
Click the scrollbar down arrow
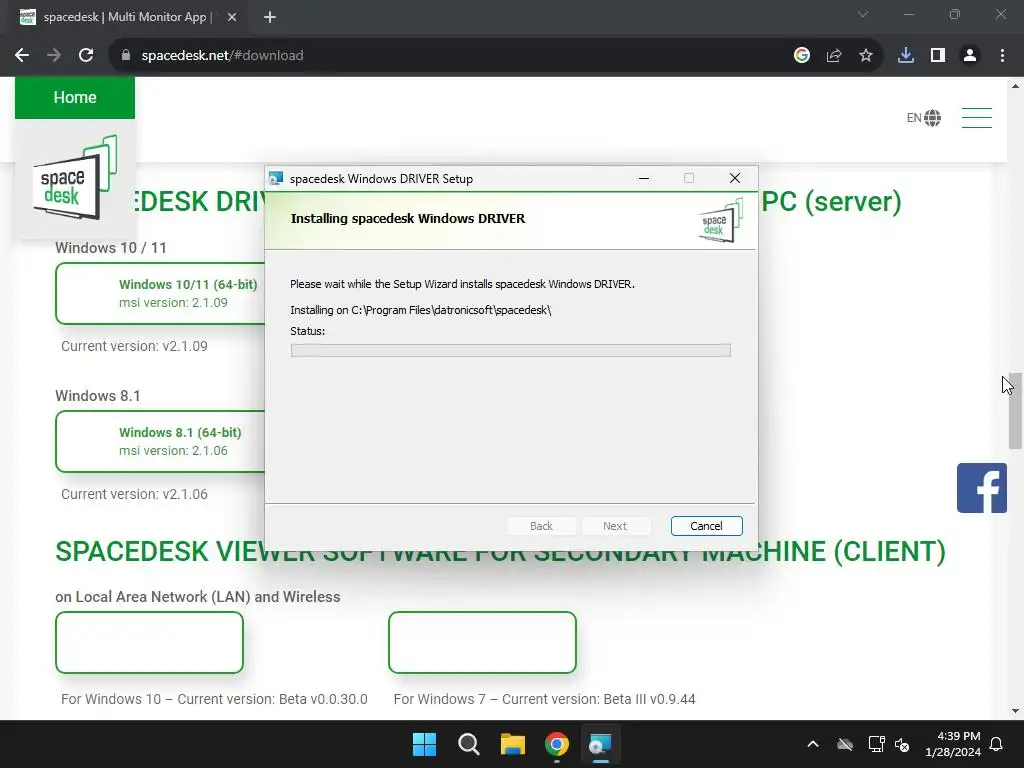tap(1015, 711)
